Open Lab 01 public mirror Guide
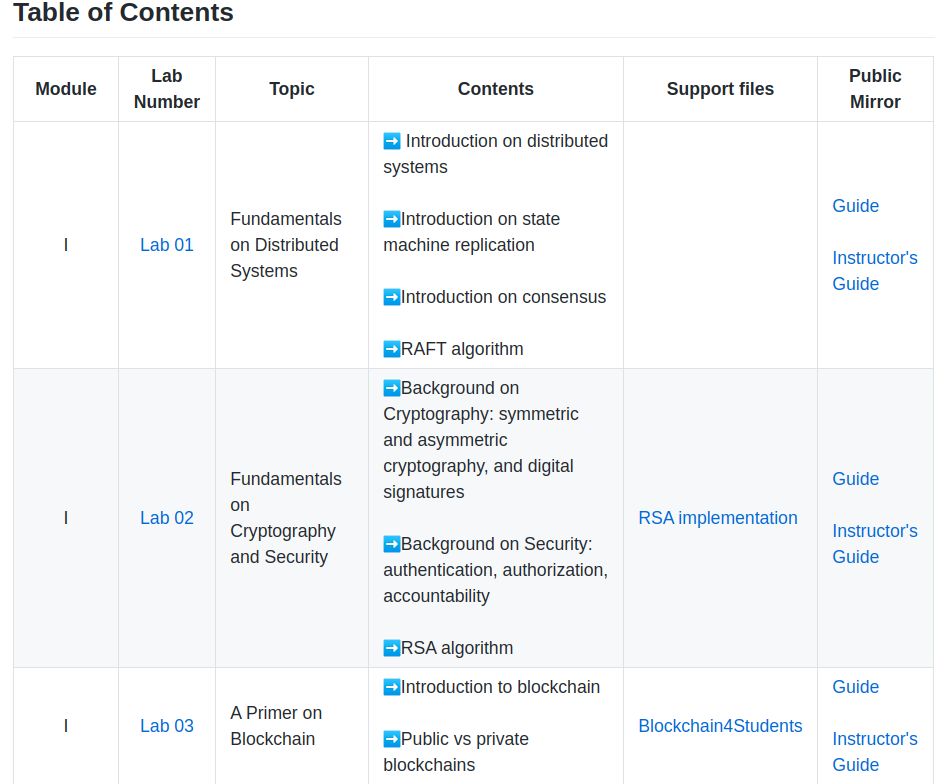The height and width of the screenshot is (784, 949). coord(855,206)
